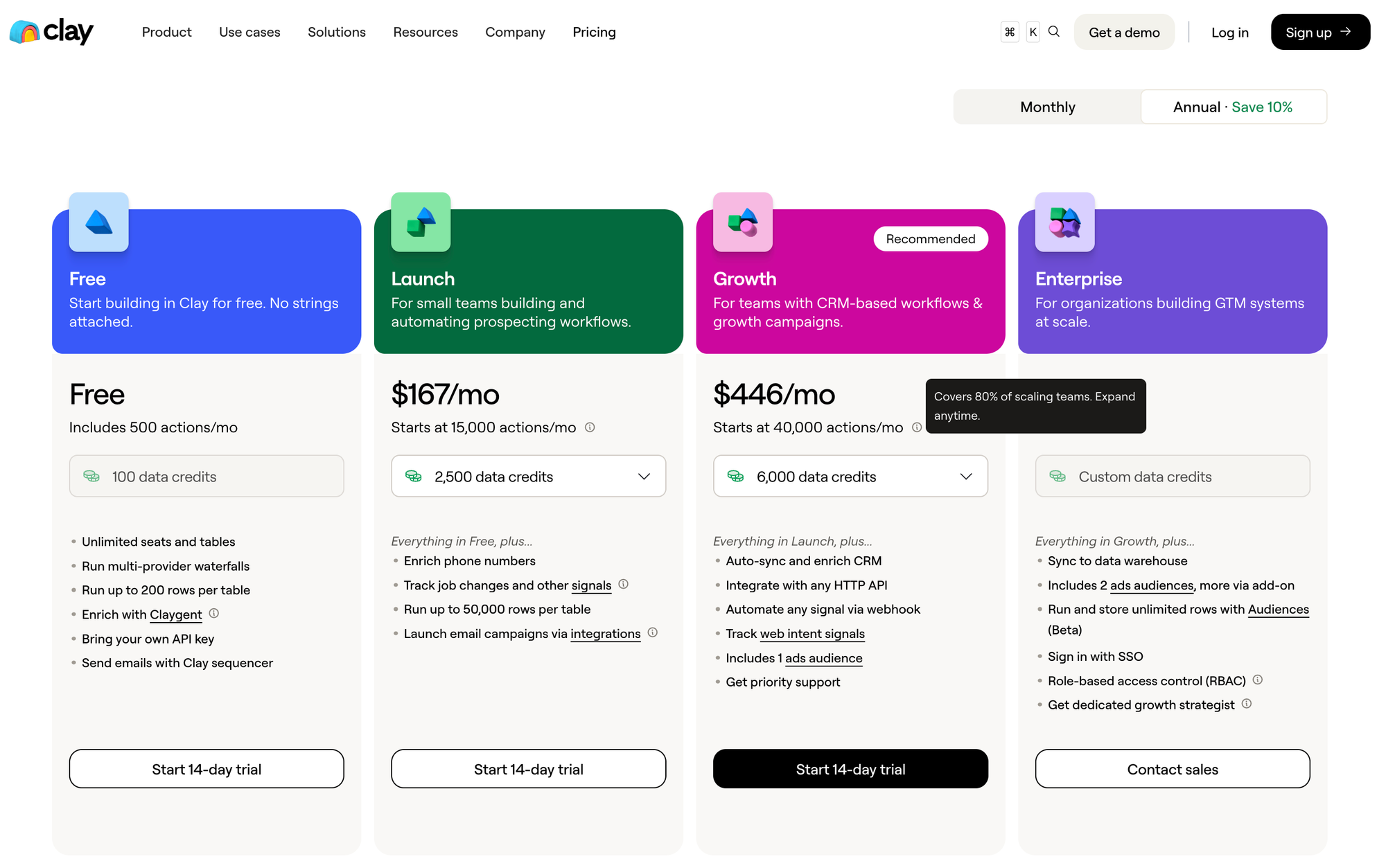
Task: Click the Clay logo in the navbar
Action: pos(51,31)
